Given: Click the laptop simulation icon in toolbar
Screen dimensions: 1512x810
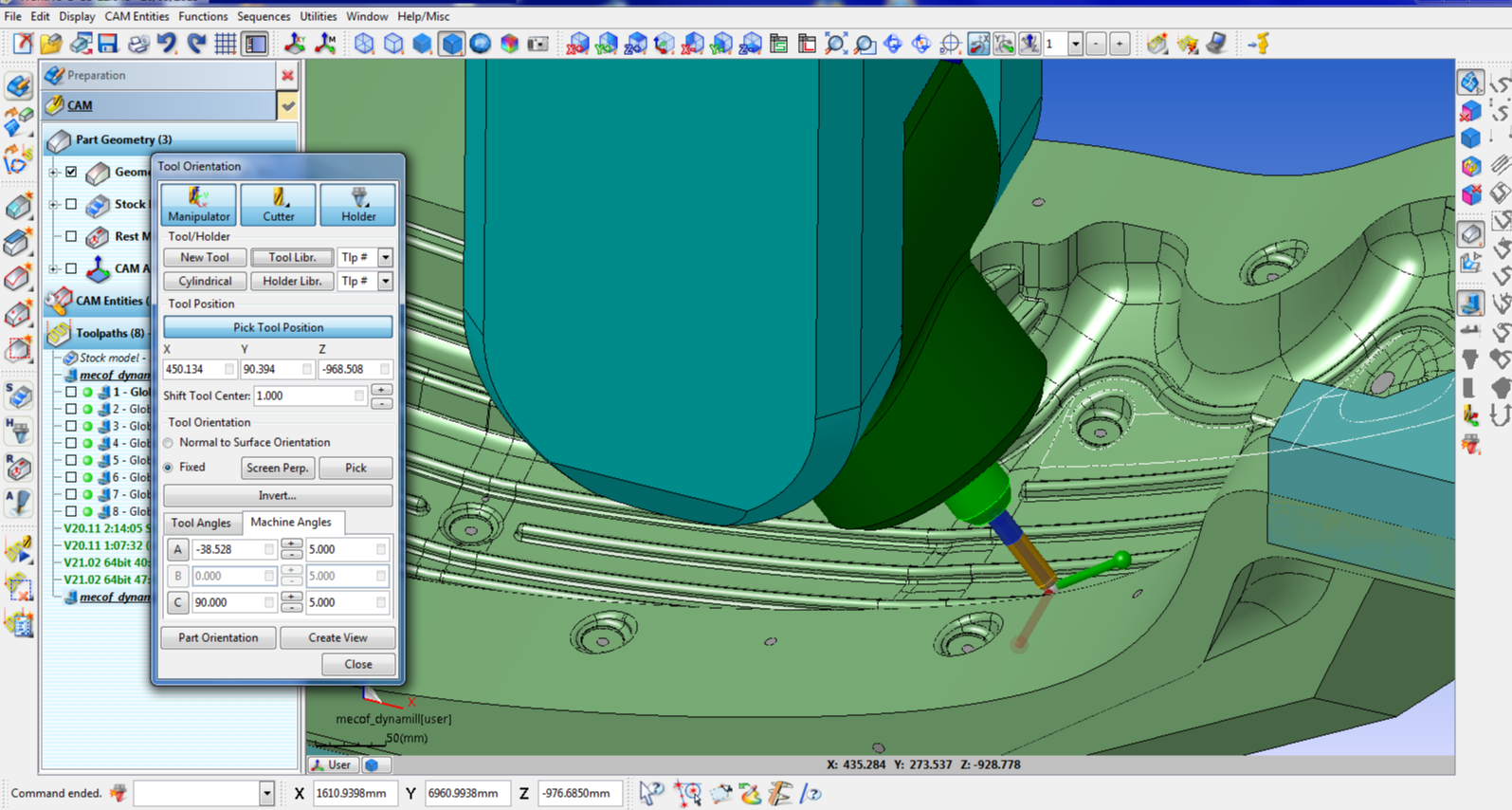Looking at the screenshot, I should [1217, 44].
